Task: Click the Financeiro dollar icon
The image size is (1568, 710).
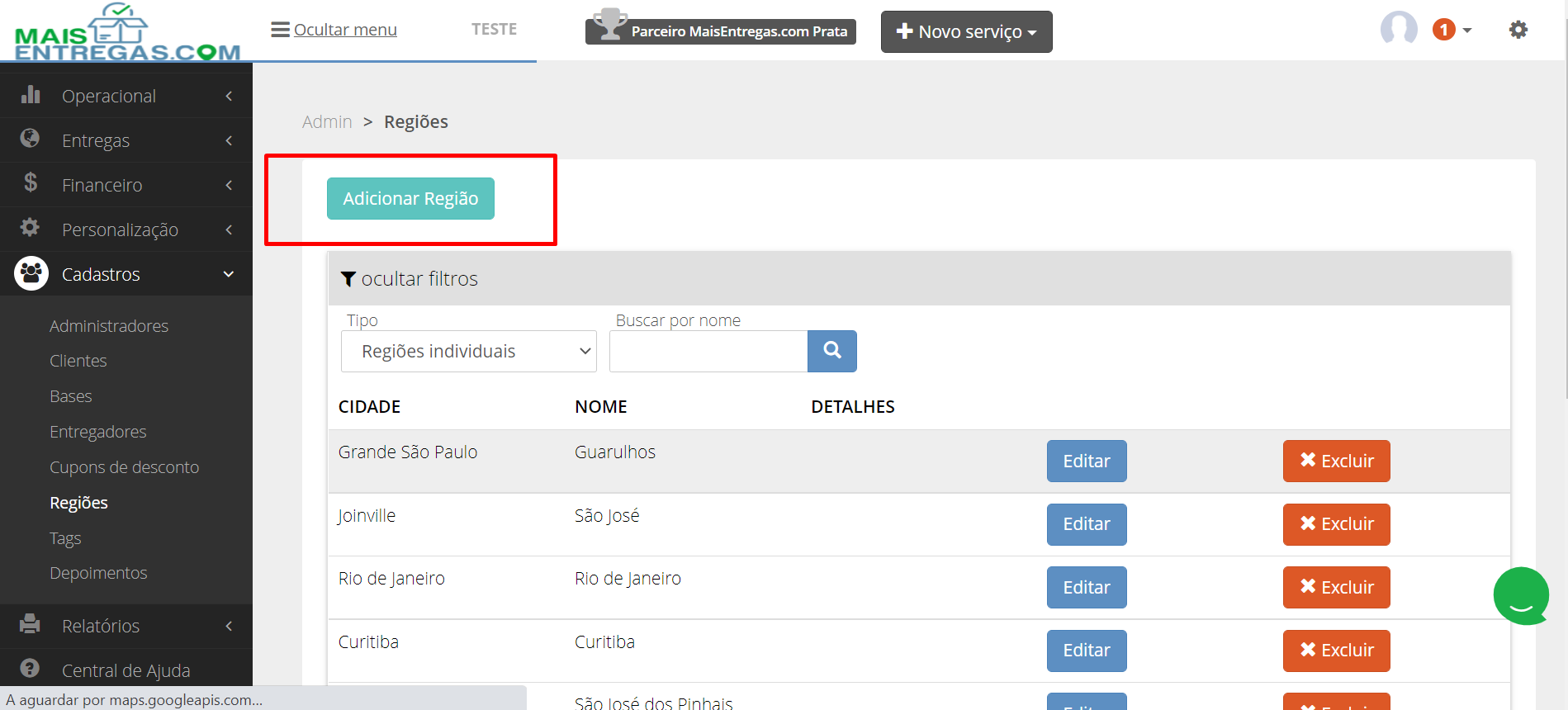Action: [31, 182]
